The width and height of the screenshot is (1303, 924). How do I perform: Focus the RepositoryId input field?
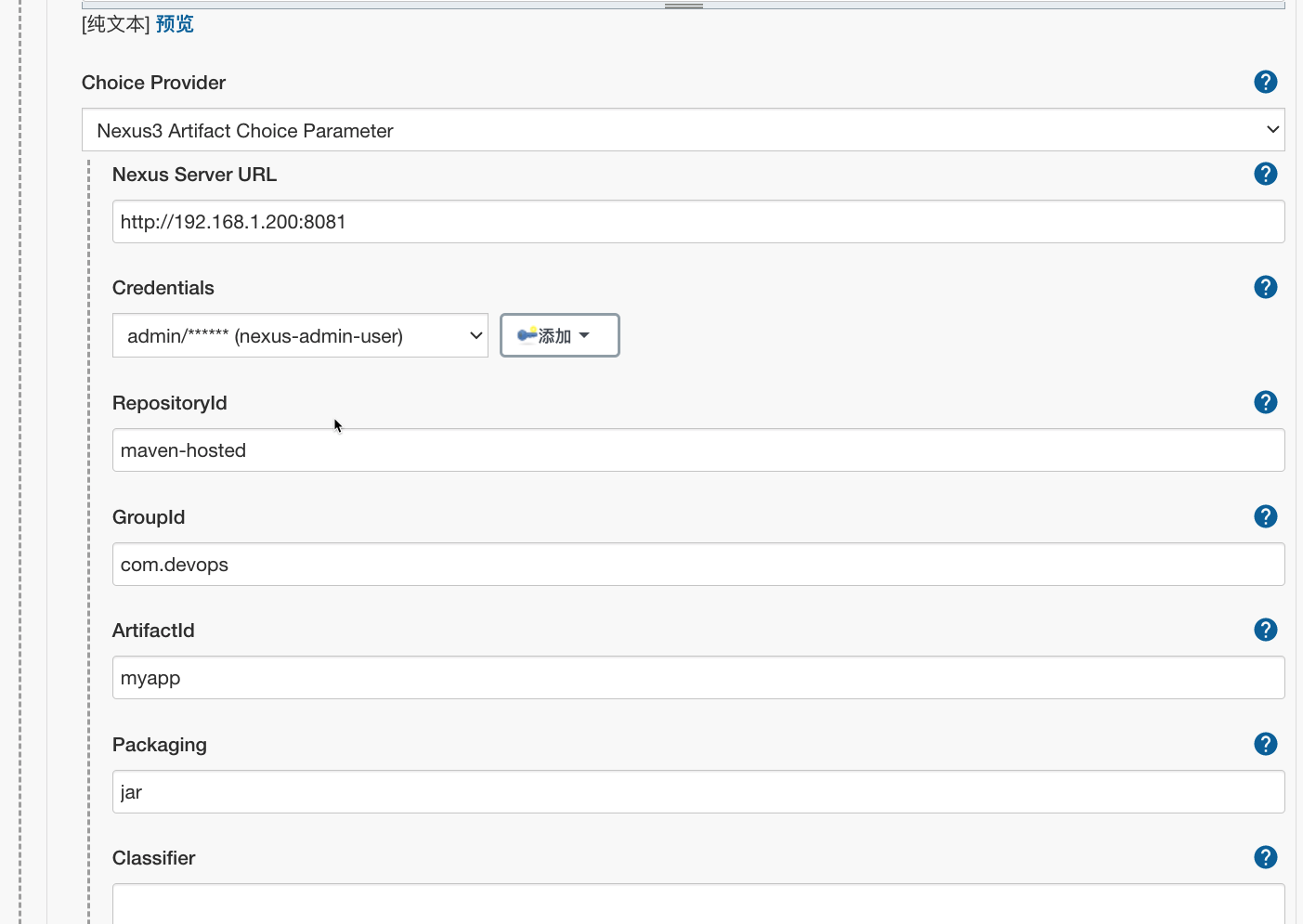click(x=698, y=450)
